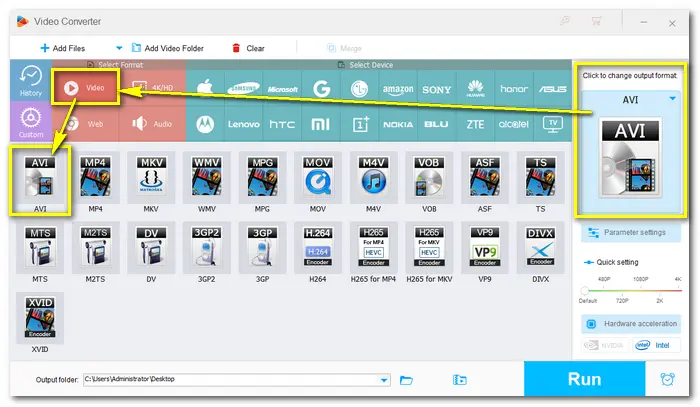Select the WMV output format
The height and width of the screenshot is (407, 700).
207,178
